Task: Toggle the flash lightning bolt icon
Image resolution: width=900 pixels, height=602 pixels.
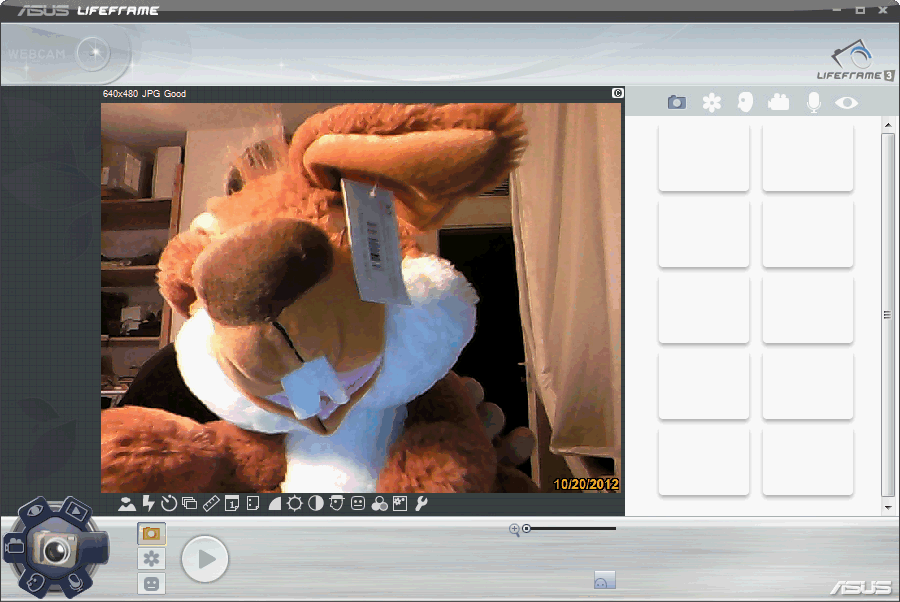Action: (148, 503)
